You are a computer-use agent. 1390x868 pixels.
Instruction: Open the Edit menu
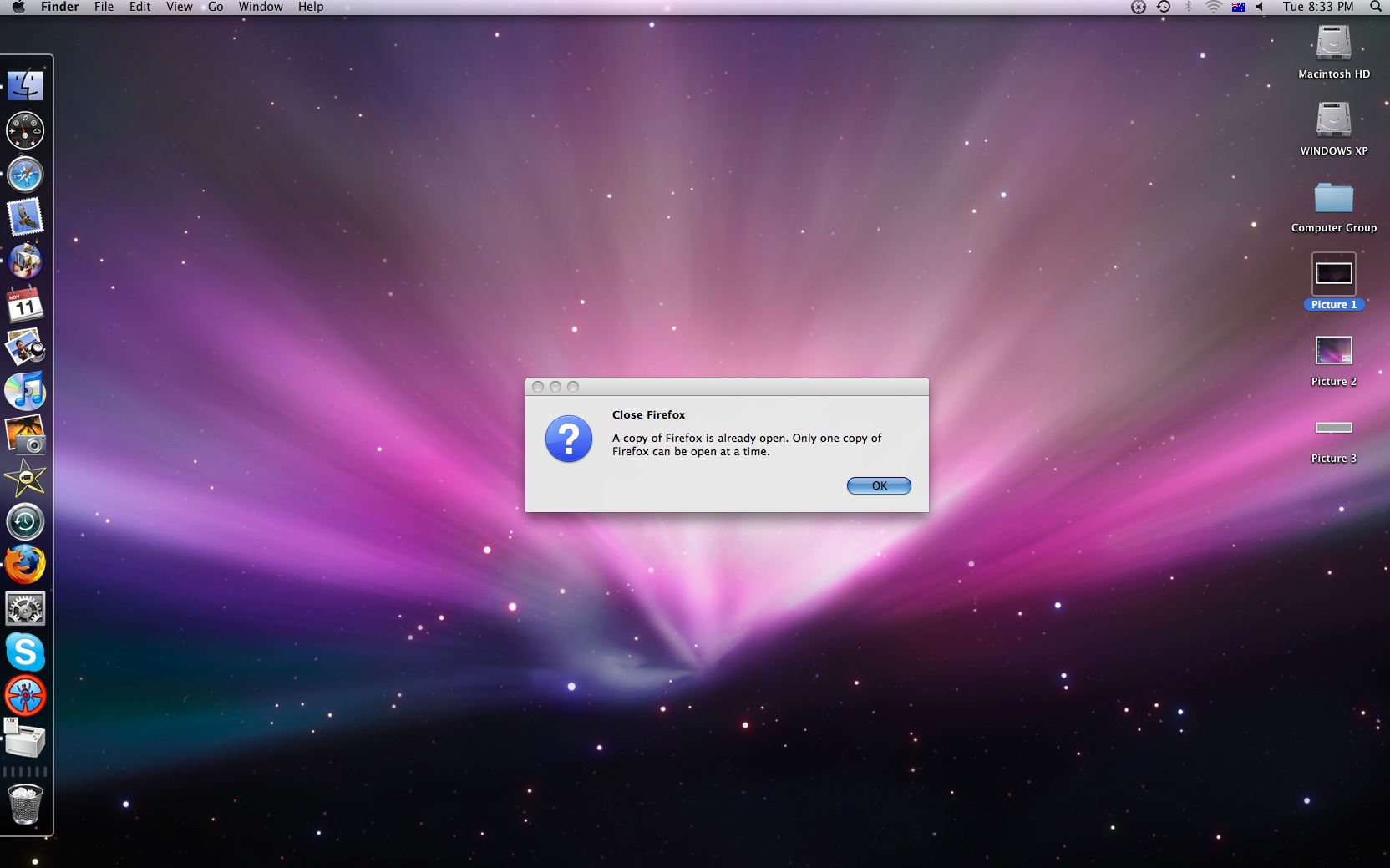140,7
